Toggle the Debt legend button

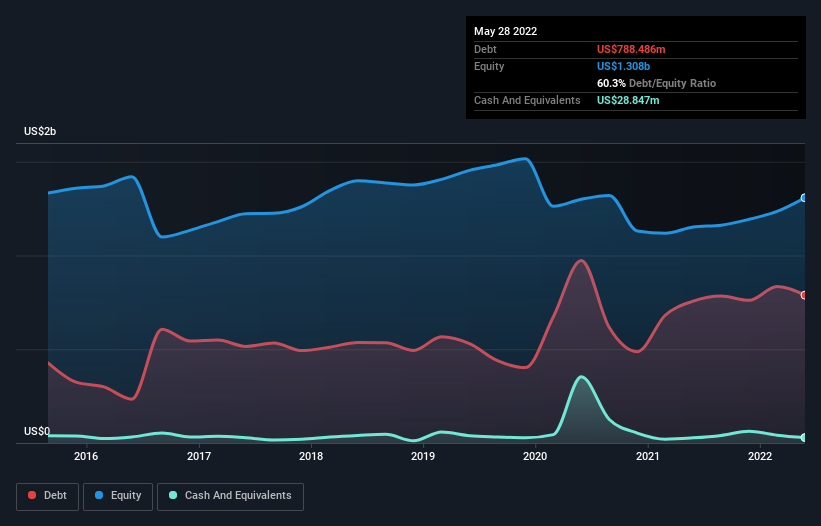(48, 496)
